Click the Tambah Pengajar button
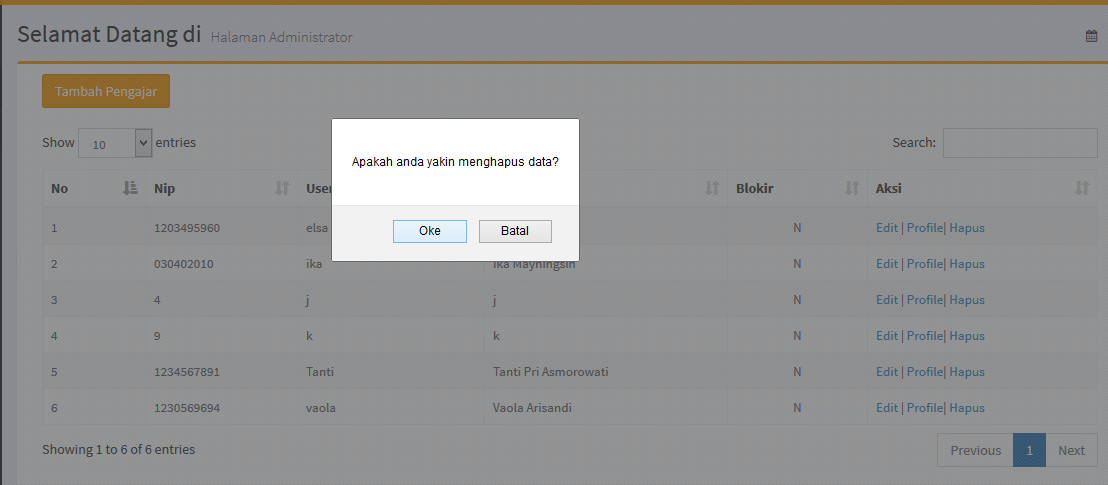This screenshot has height=485, width=1108. coord(106,91)
